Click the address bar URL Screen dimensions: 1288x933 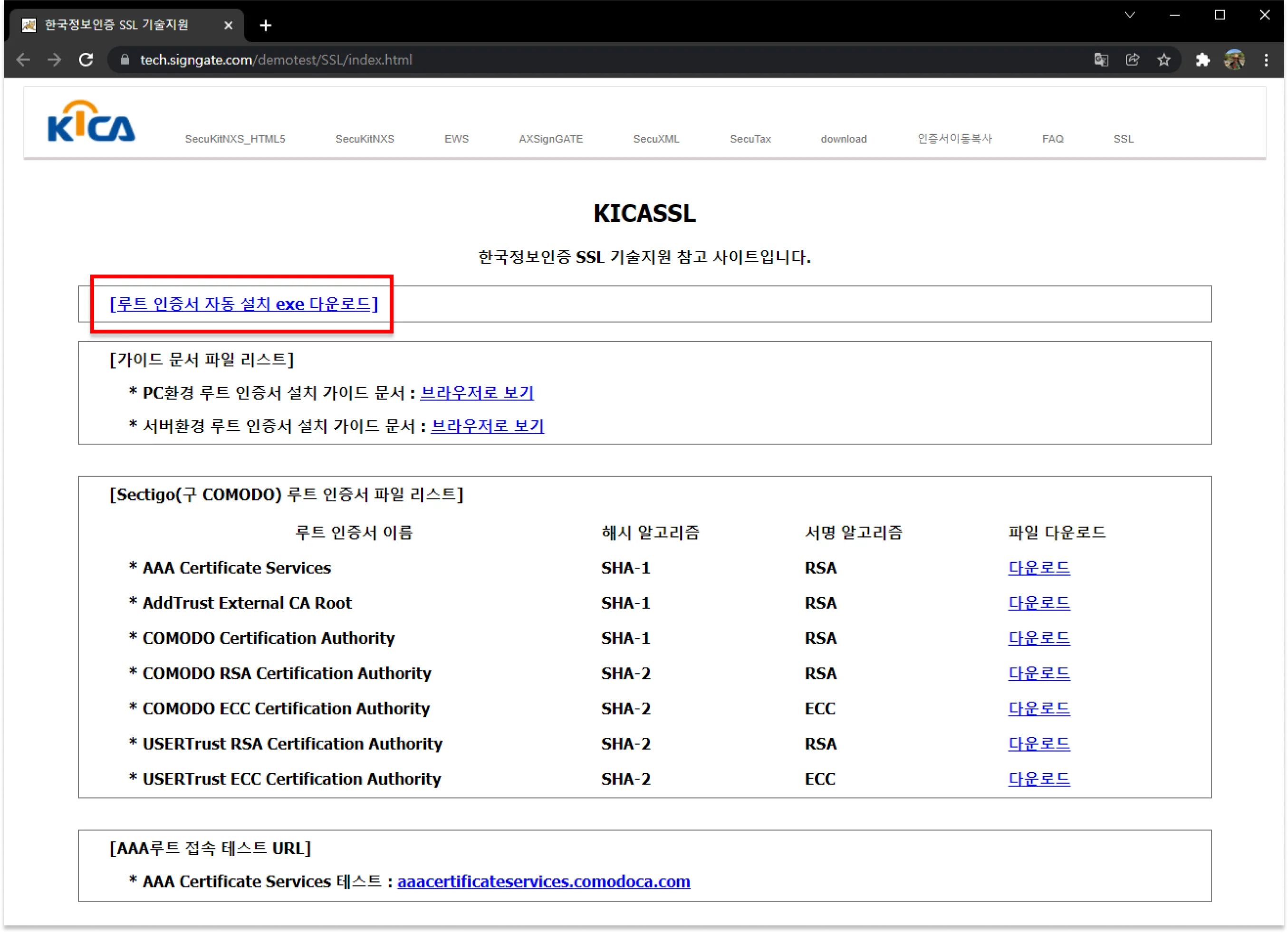pos(276,59)
